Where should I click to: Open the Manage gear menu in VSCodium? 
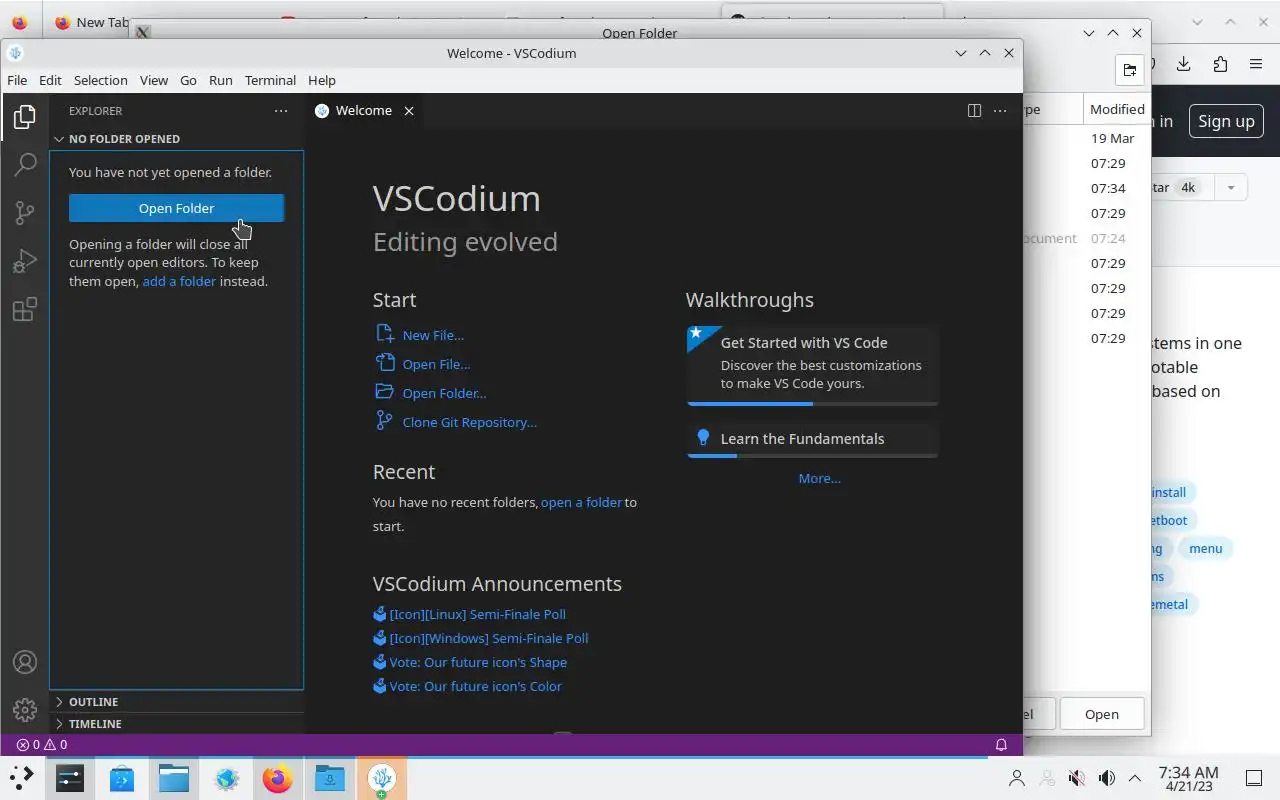pyautogui.click(x=25, y=710)
